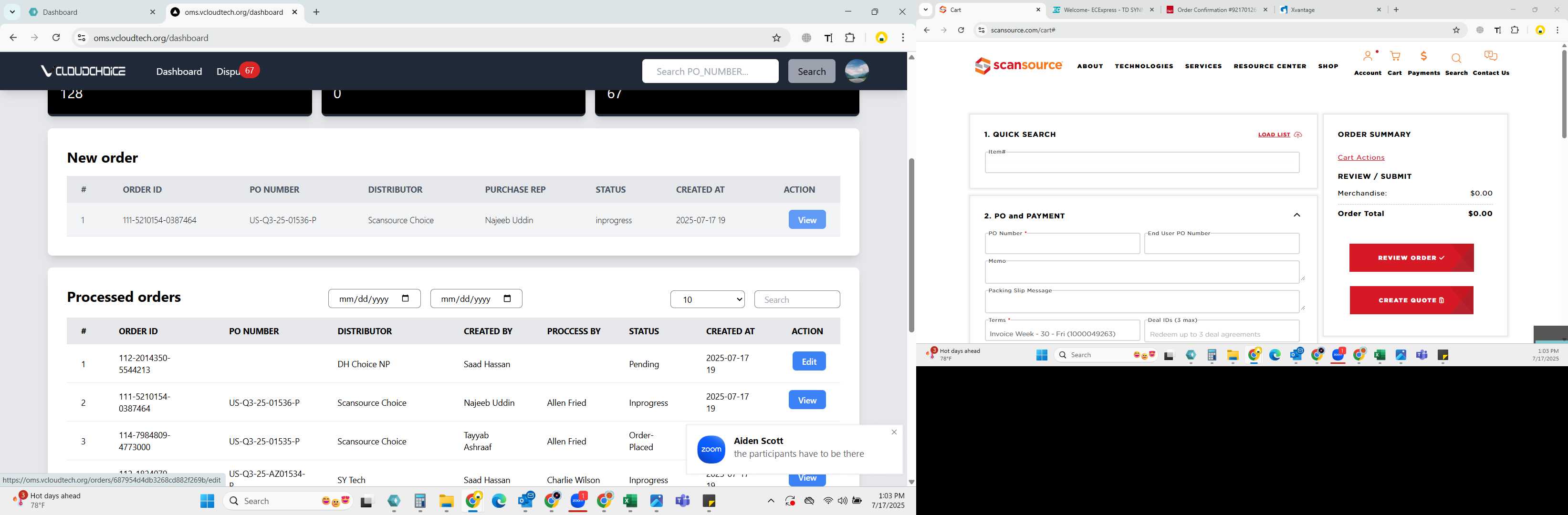Open the user avatar in CloudChoice header
This screenshot has height=515, width=1568.
pyautogui.click(x=857, y=71)
